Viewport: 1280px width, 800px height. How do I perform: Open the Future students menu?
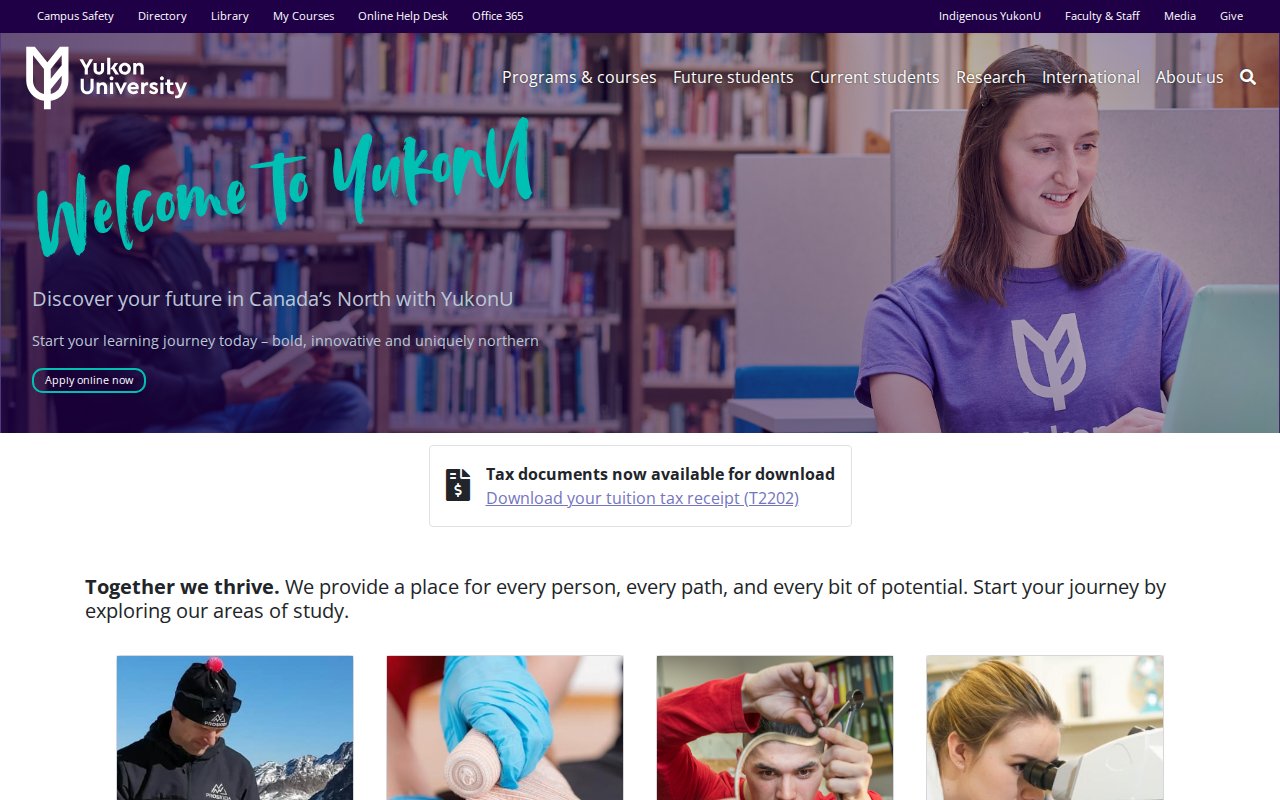tap(733, 77)
